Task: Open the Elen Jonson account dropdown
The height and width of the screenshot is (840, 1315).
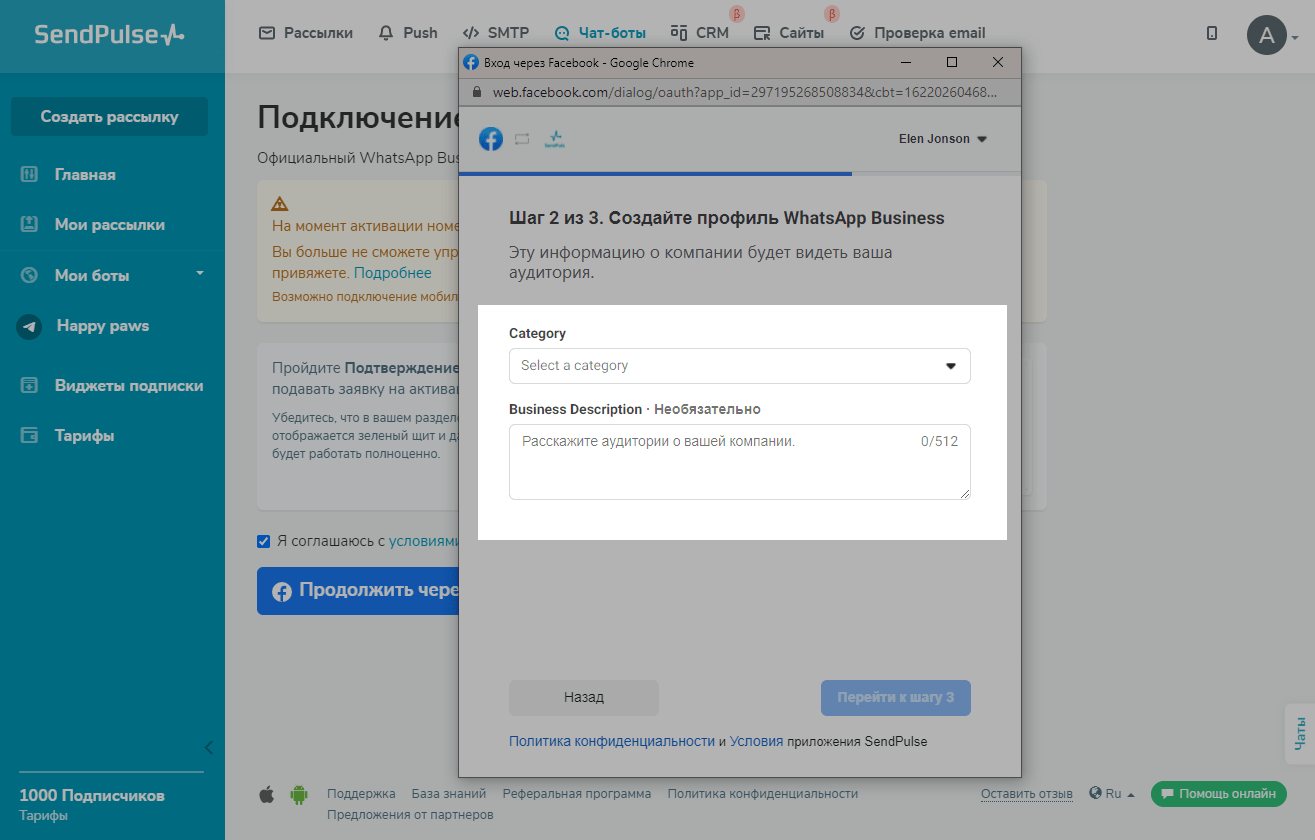Action: point(943,139)
